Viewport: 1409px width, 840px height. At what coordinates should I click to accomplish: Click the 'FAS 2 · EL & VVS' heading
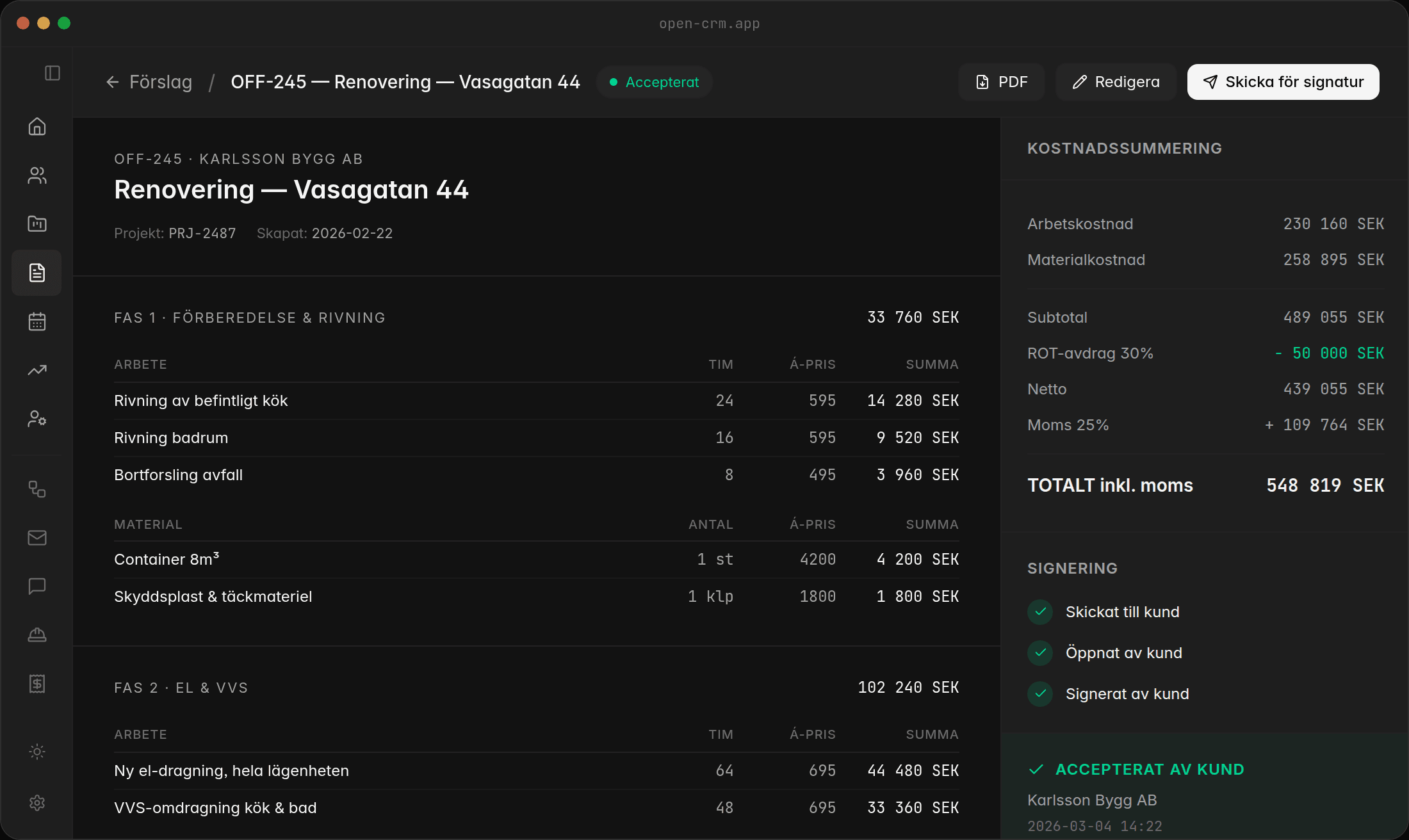181,688
